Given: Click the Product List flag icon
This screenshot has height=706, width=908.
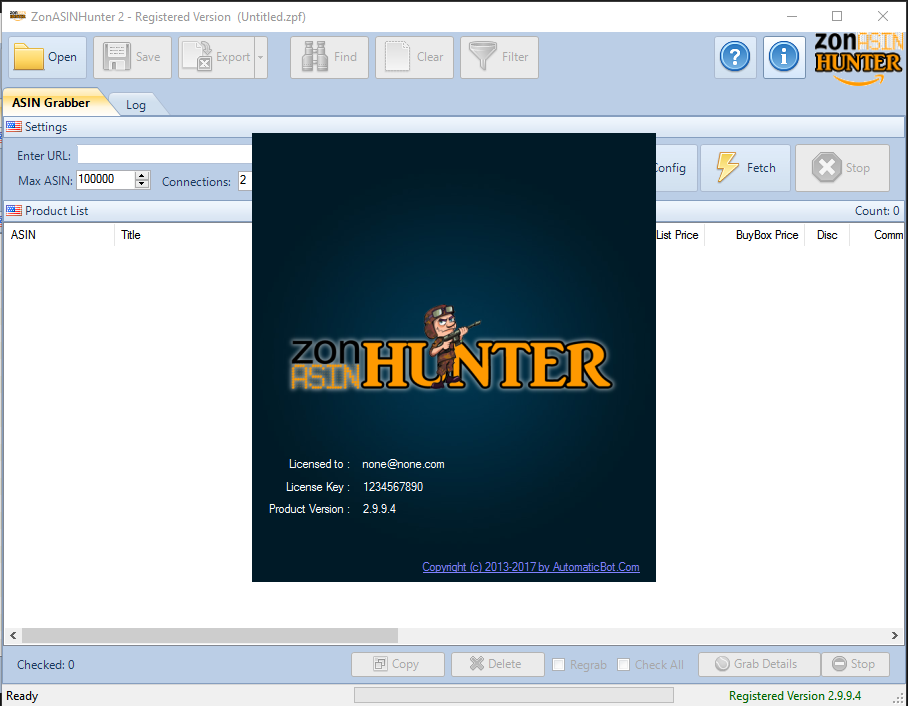Looking at the screenshot, I should [x=14, y=211].
